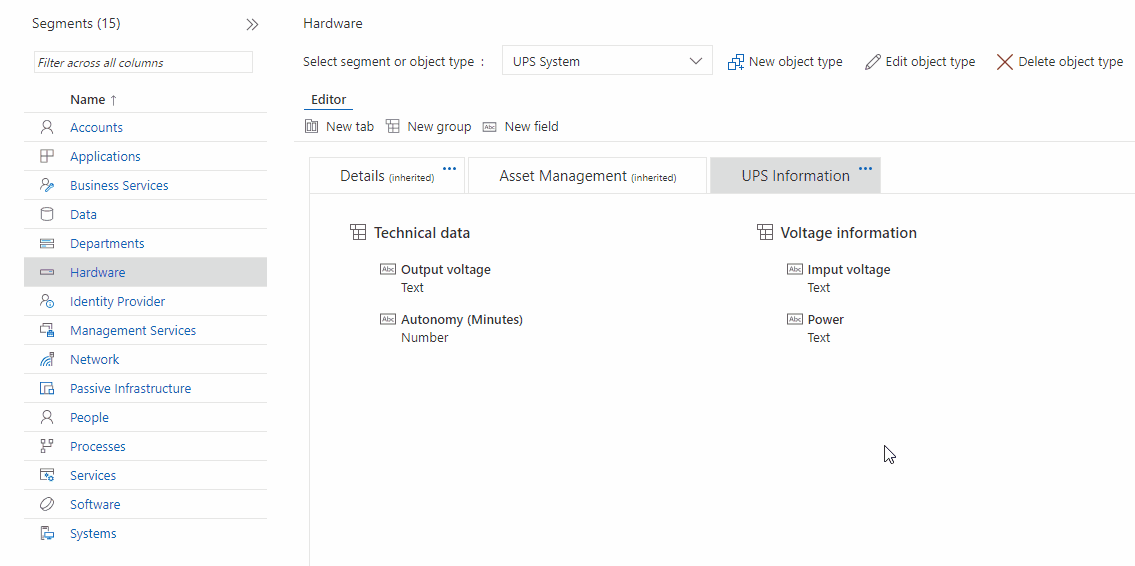Open the UPS Information tab ellipsis menu
This screenshot has width=1135, height=566.
point(865,169)
